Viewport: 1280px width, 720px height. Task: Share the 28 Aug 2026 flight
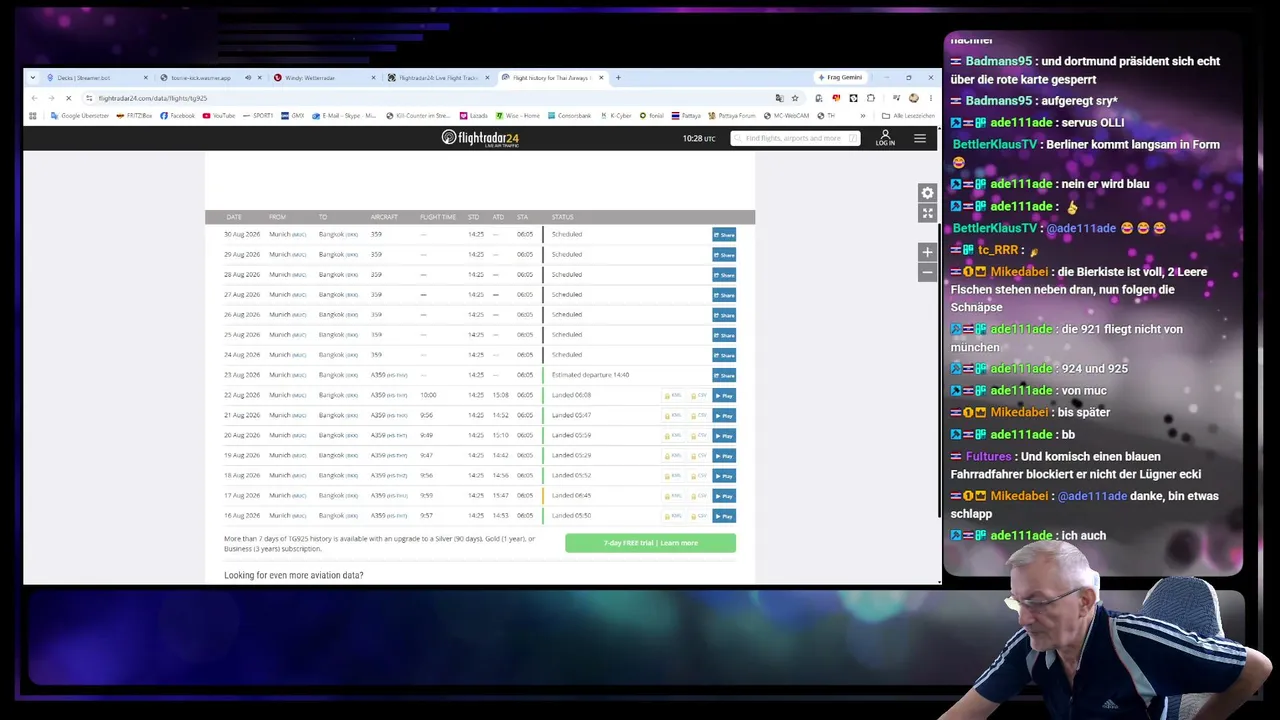point(724,275)
